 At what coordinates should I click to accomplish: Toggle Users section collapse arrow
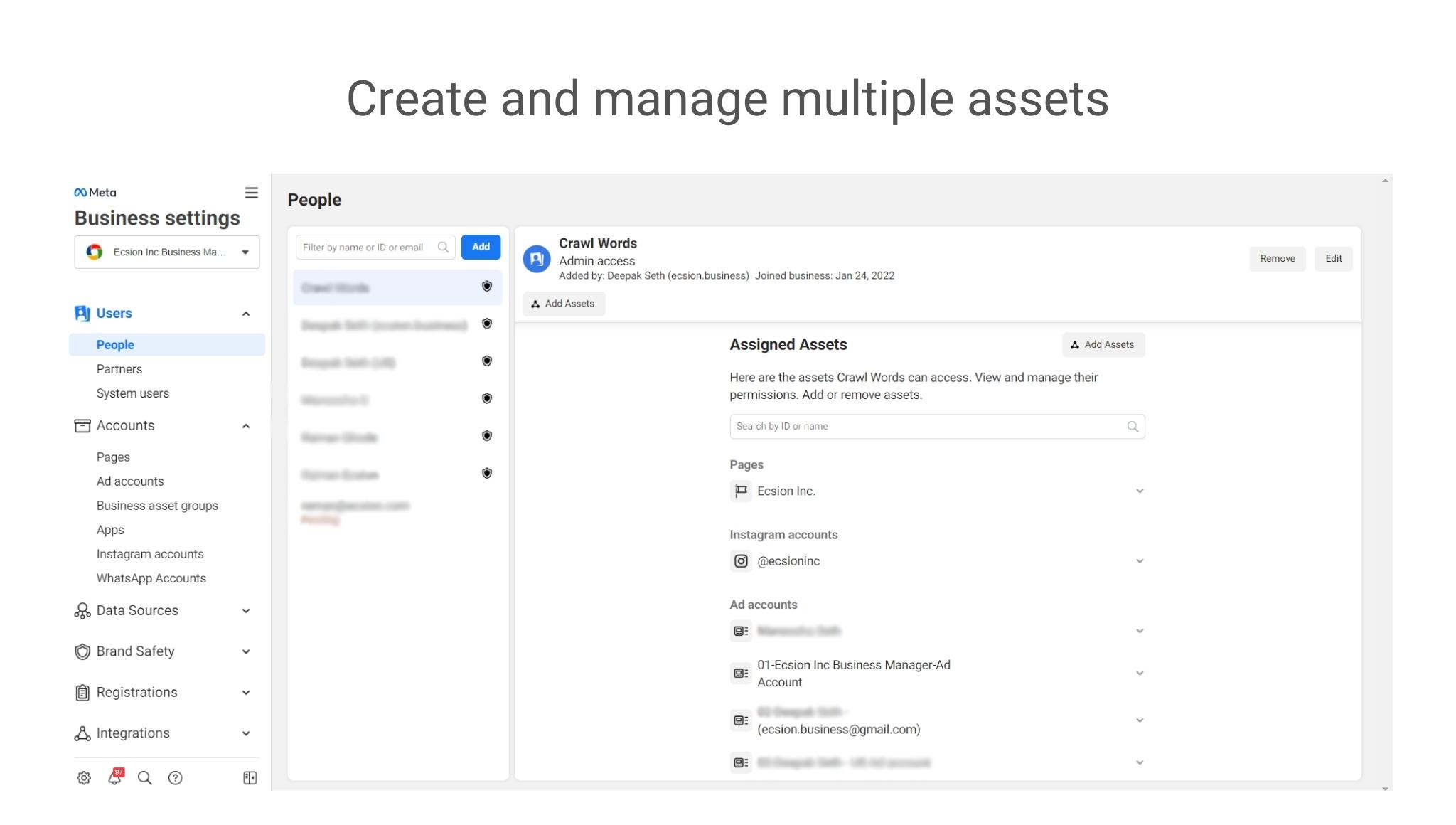click(x=245, y=313)
